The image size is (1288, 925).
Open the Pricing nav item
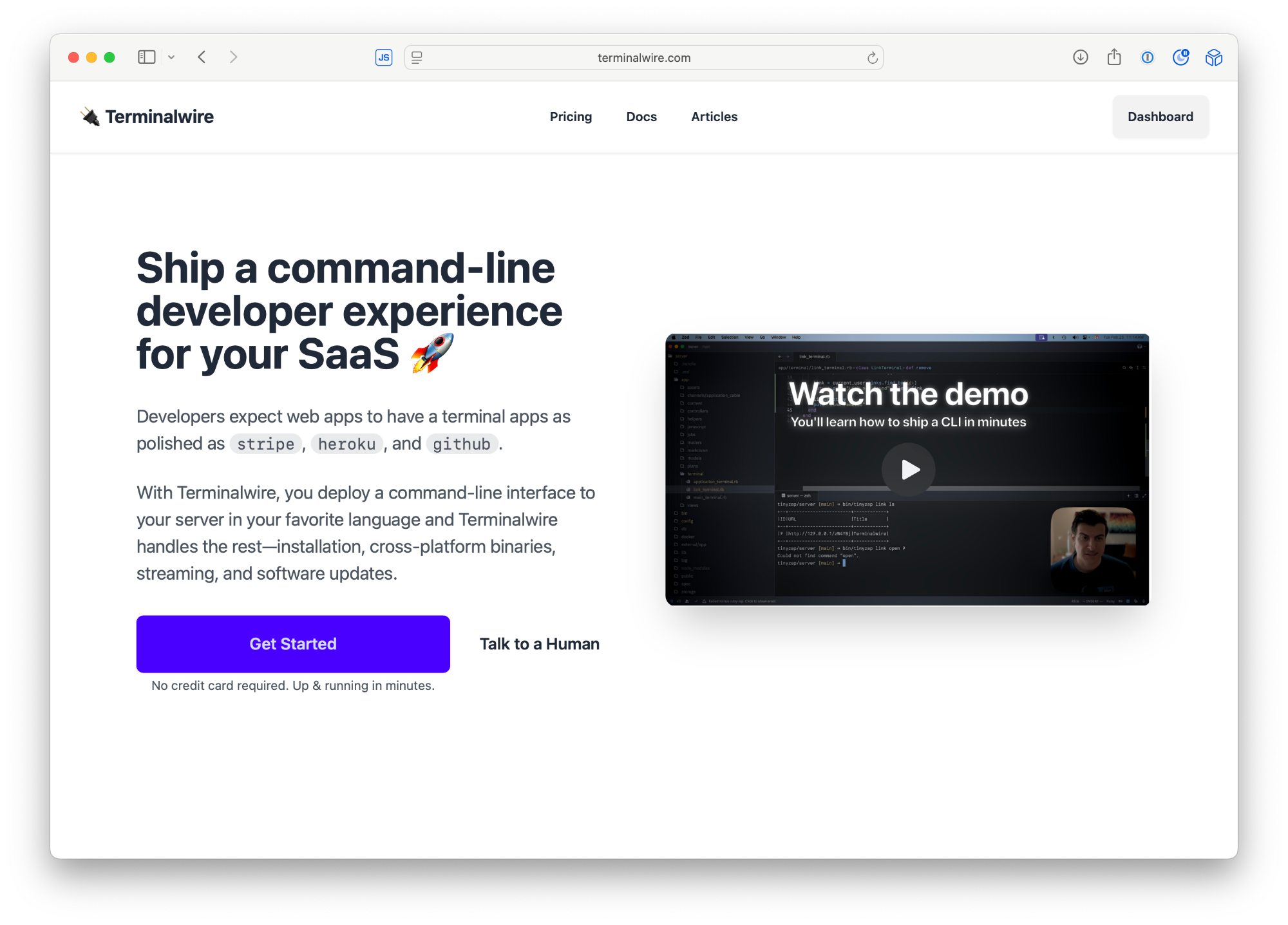[x=571, y=117]
